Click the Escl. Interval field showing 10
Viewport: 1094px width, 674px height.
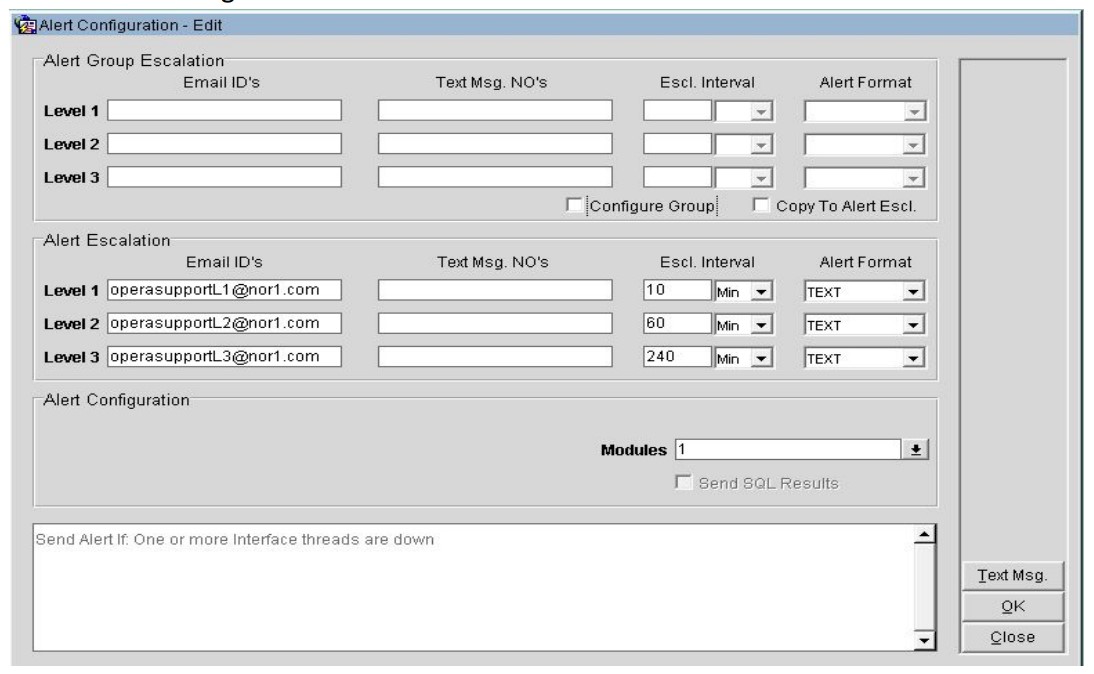677,290
